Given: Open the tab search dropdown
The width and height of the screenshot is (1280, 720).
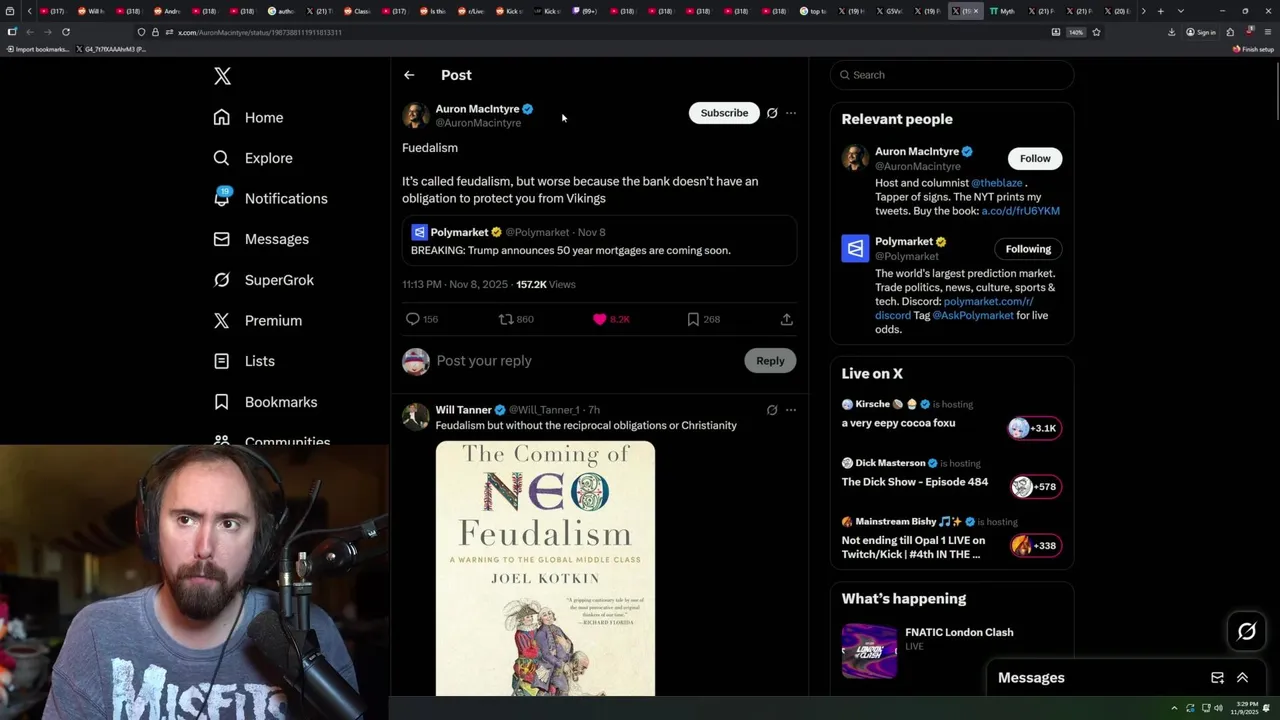Looking at the screenshot, I should tap(1180, 11).
